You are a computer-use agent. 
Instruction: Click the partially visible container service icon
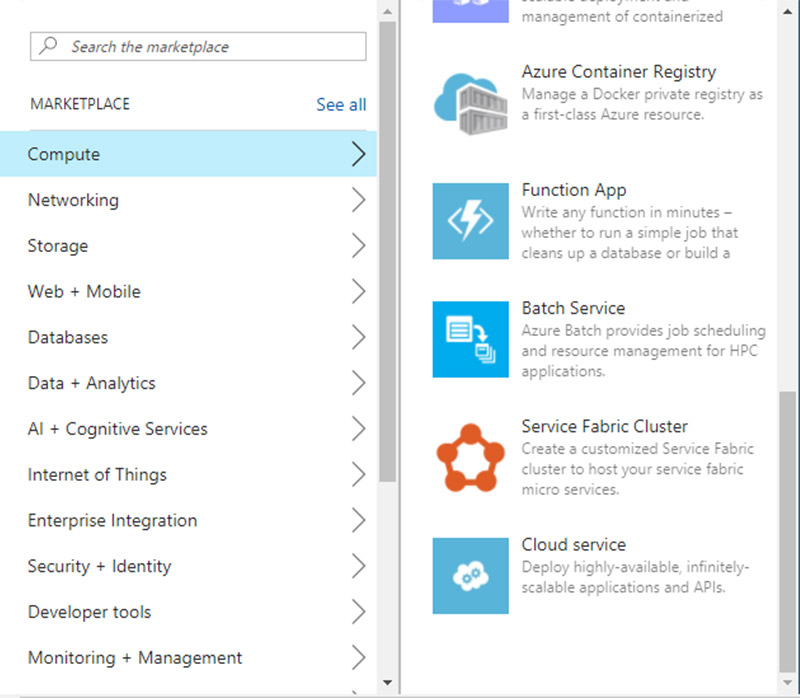click(x=470, y=10)
